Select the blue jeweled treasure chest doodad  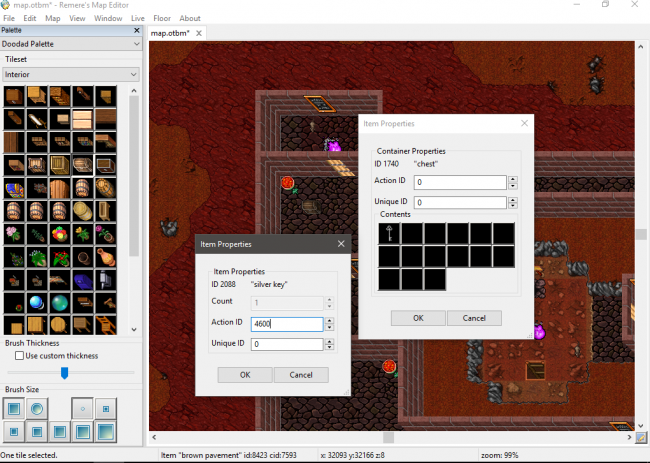point(14,189)
